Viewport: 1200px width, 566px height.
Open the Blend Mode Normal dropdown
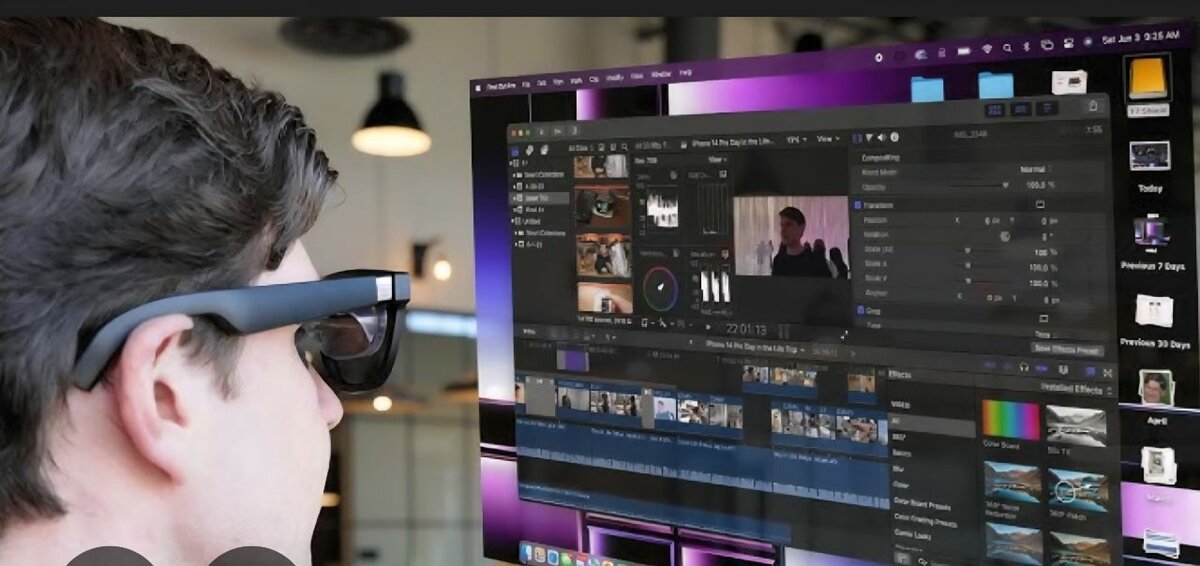1035,170
